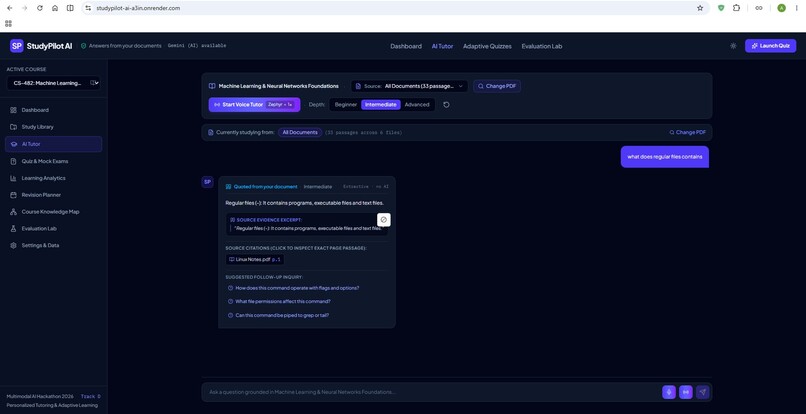Click the 'Gemini (AI) available' status text

click(x=197, y=46)
